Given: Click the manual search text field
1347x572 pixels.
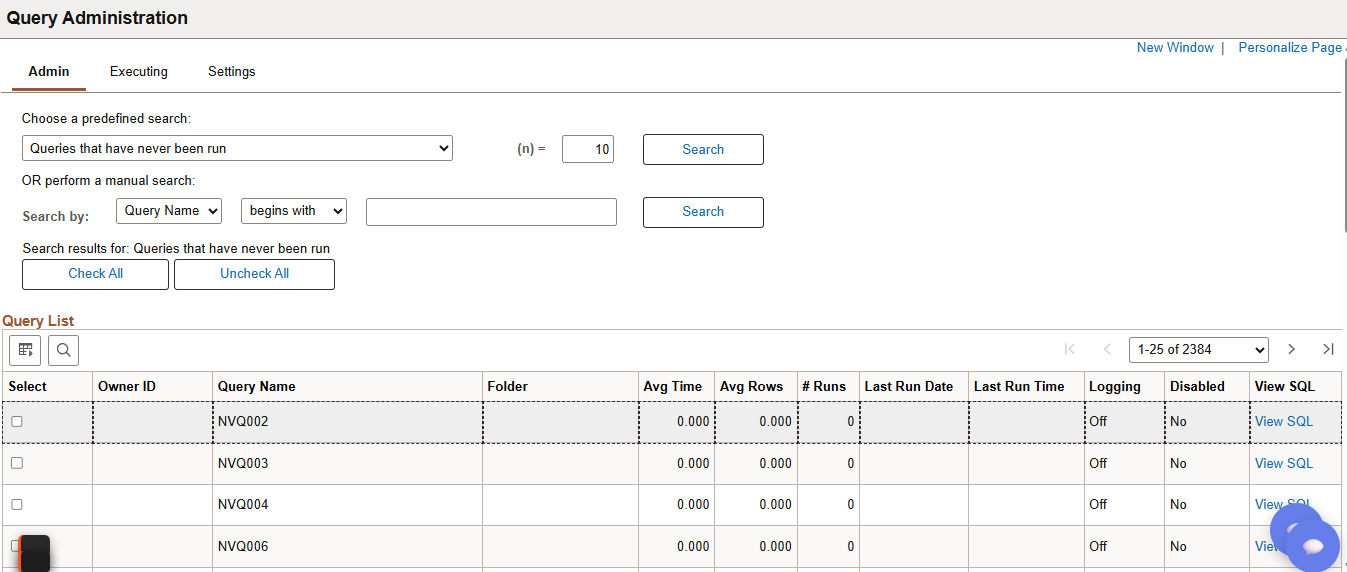Looking at the screenshot, I should click(491, 212).
